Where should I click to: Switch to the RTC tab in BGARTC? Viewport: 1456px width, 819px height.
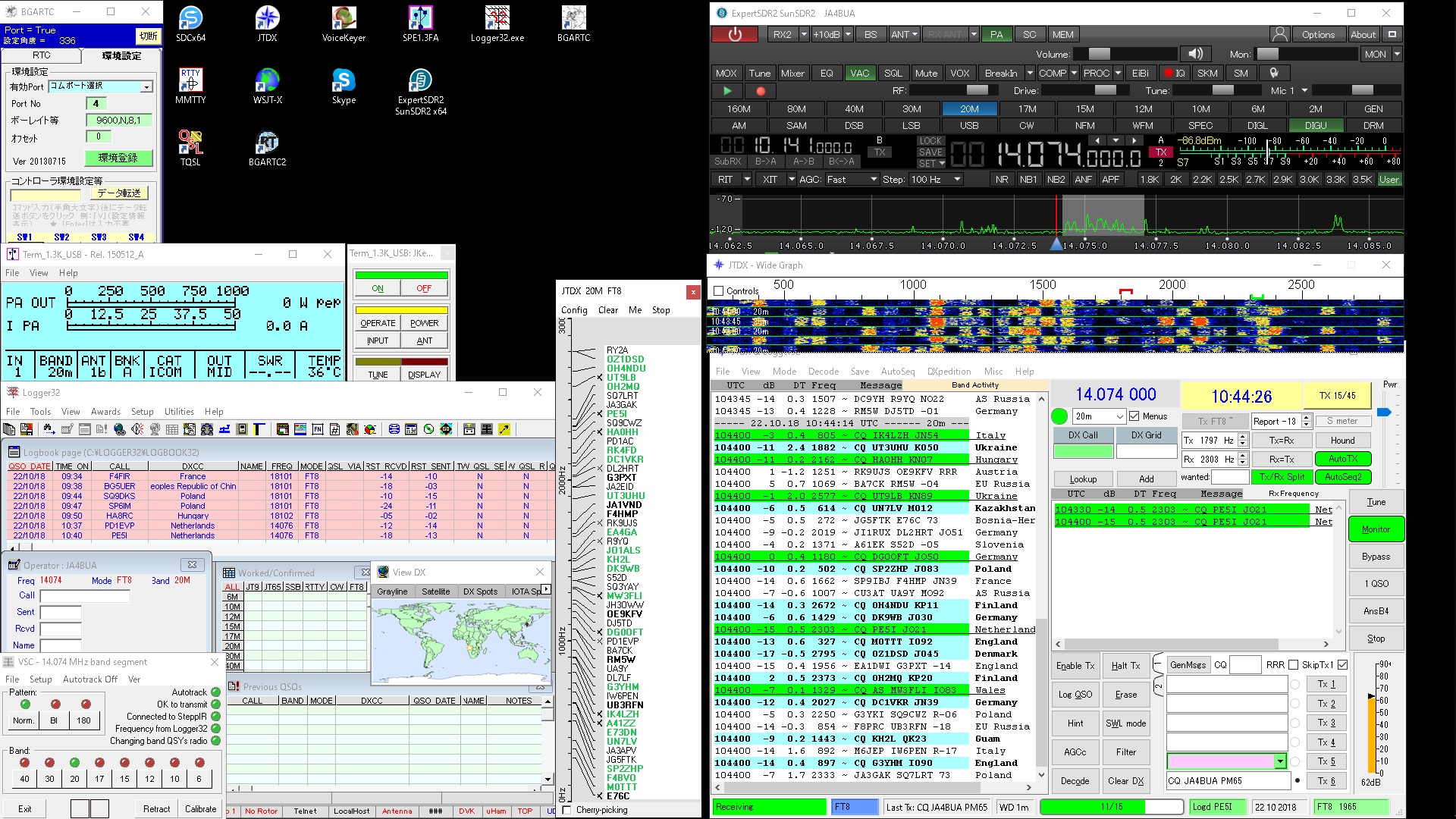42,55
